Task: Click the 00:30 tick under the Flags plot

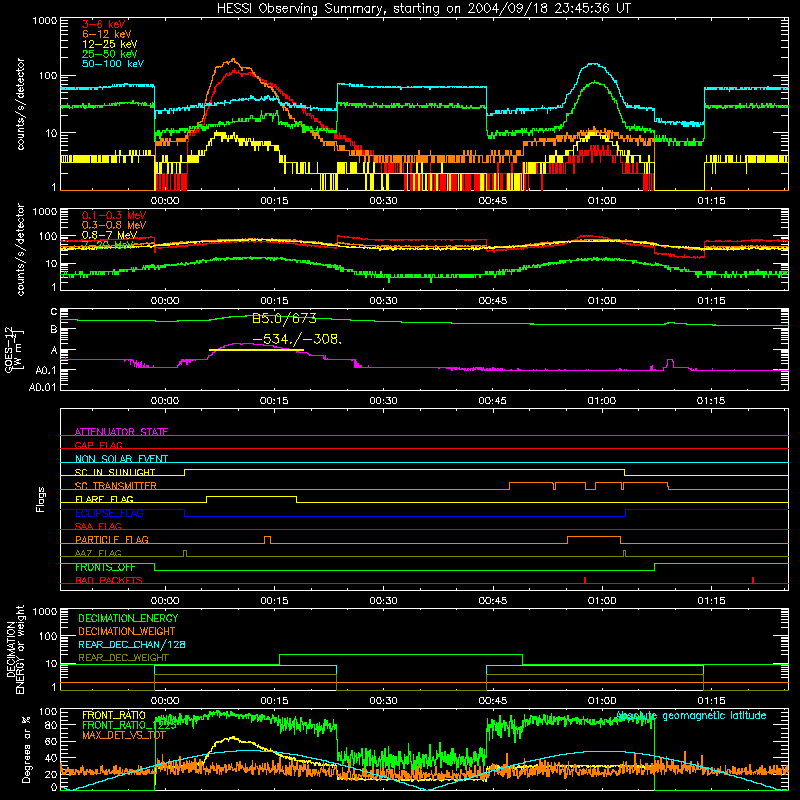Action: pos(383,601)
